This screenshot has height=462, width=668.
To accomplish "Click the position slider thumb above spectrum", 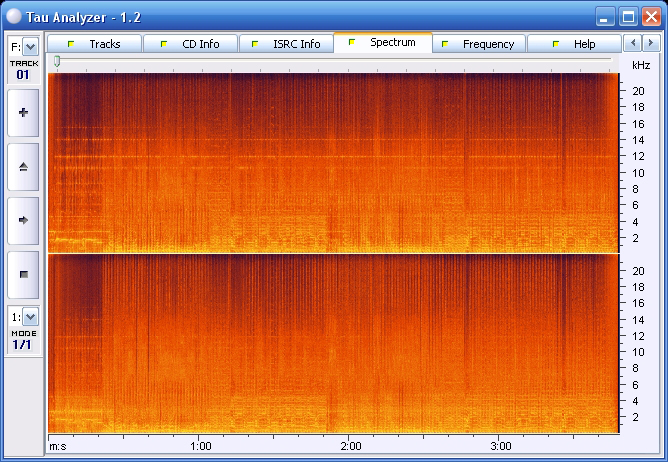I will pyautogui.click(x=57, y=62).
